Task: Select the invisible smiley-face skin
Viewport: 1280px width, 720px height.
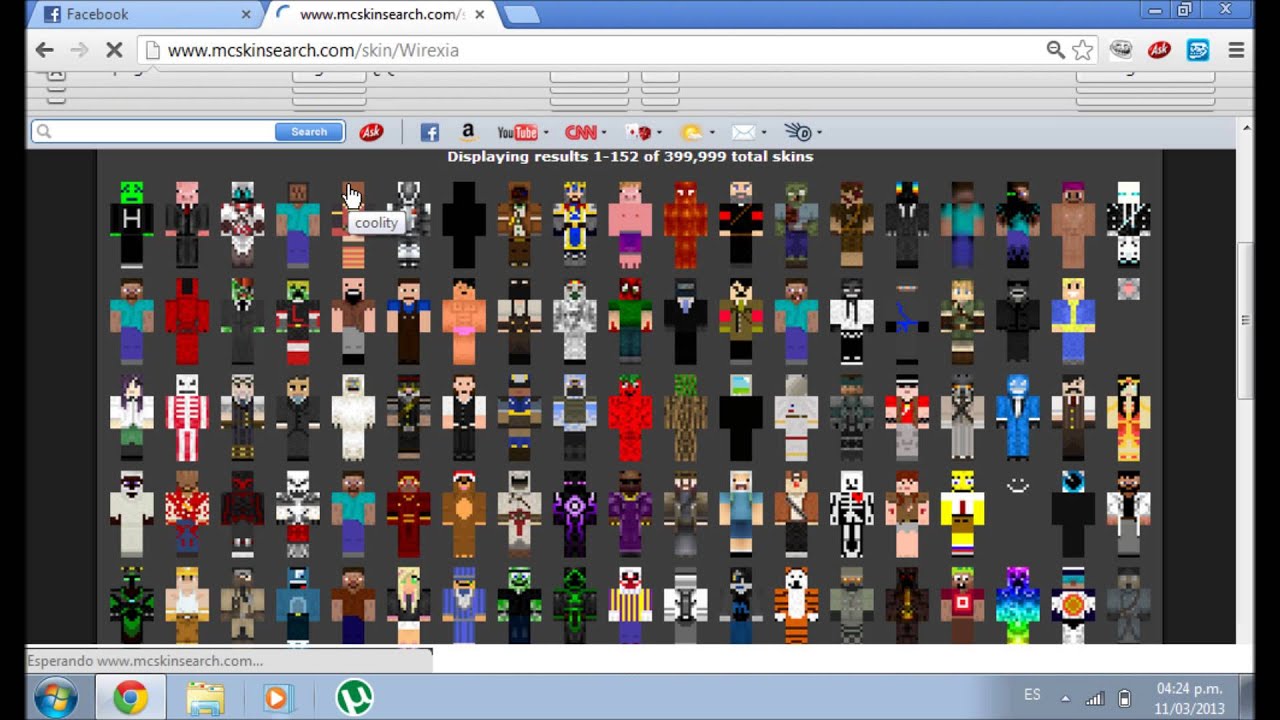Action: [1017, 487]
